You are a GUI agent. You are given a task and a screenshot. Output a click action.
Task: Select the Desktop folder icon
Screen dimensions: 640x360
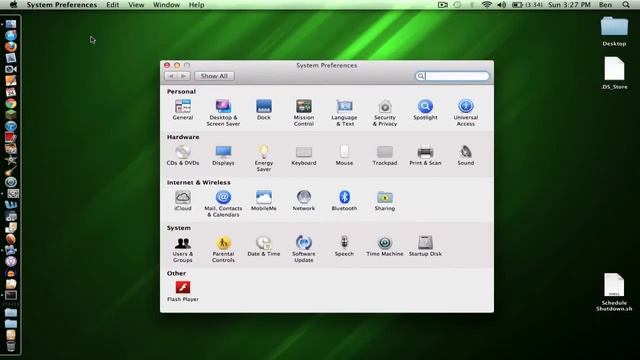pyautogui.click(x=614, y=31)
